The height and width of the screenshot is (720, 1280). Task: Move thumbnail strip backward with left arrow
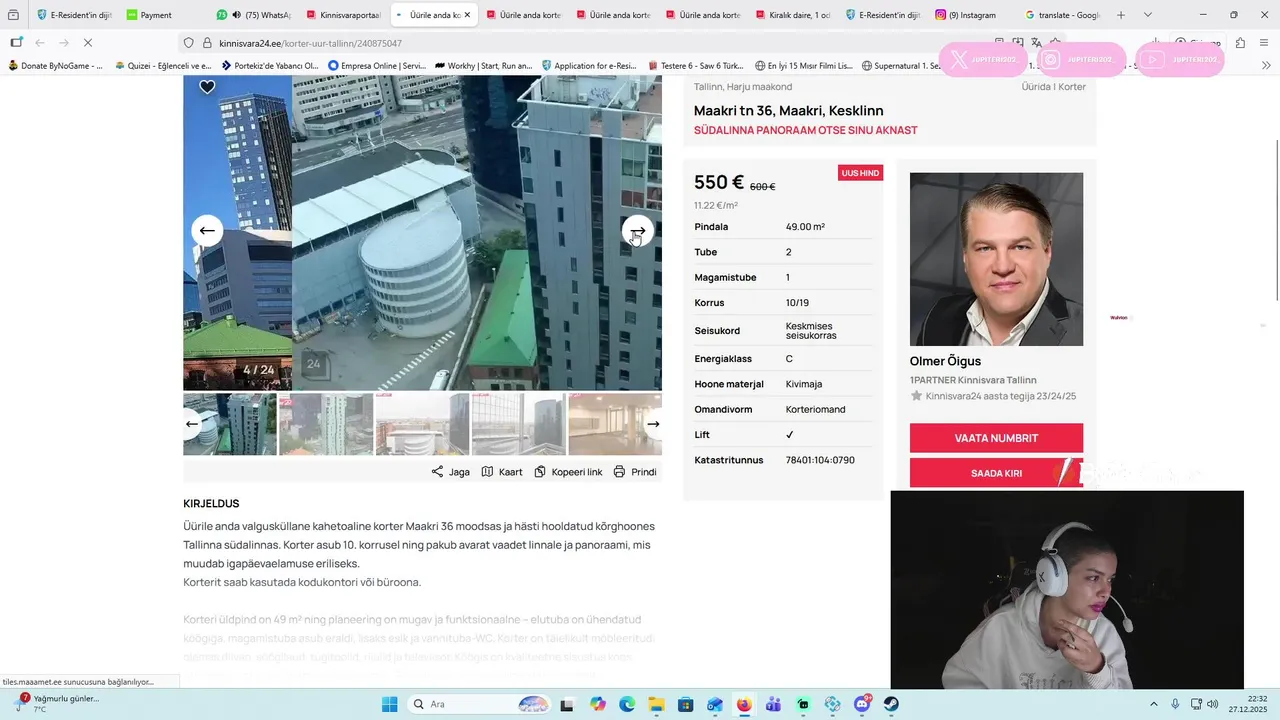point(192,424)
